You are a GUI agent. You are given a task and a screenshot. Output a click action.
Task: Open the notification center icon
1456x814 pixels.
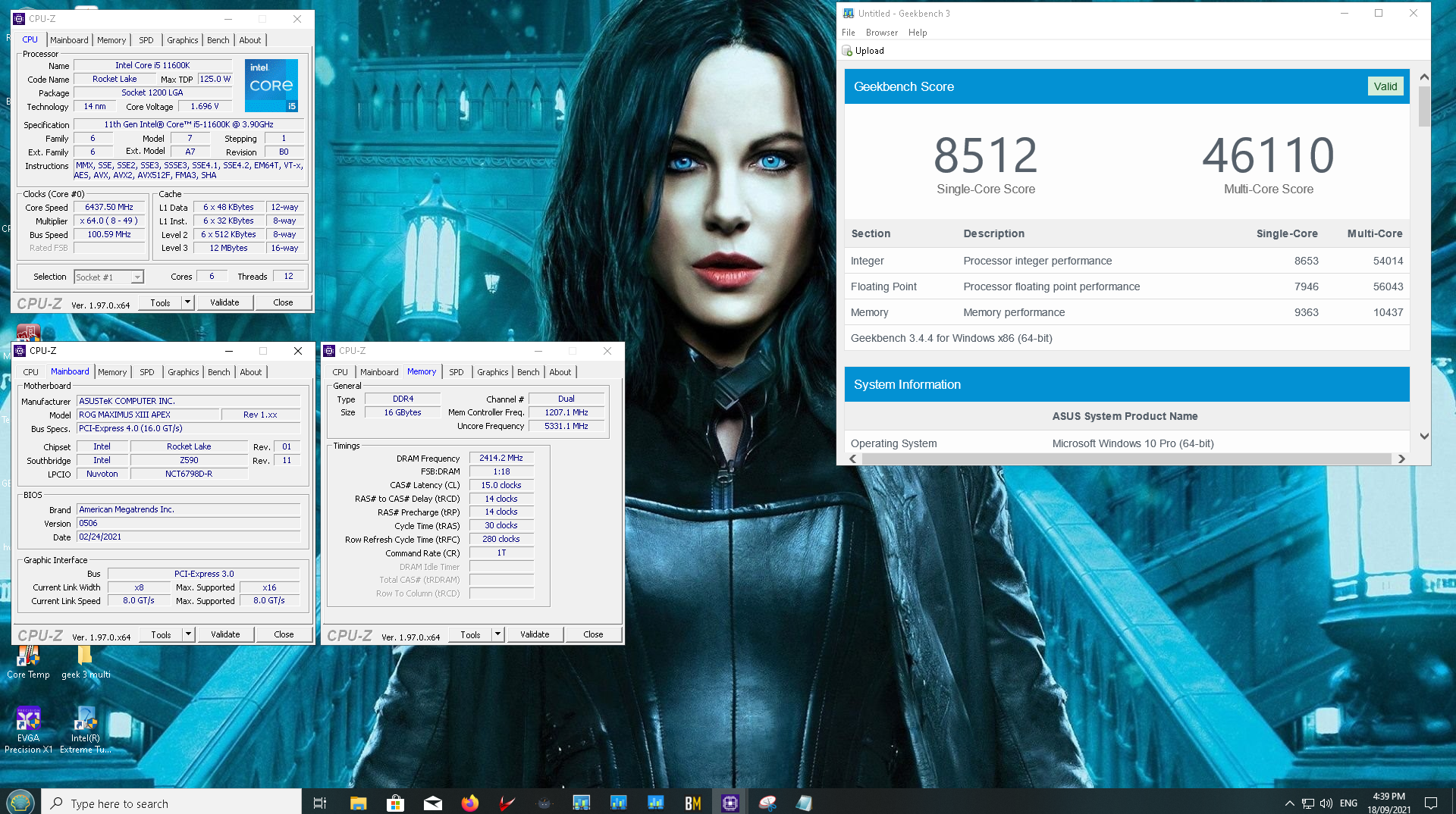pos(1431,803)
